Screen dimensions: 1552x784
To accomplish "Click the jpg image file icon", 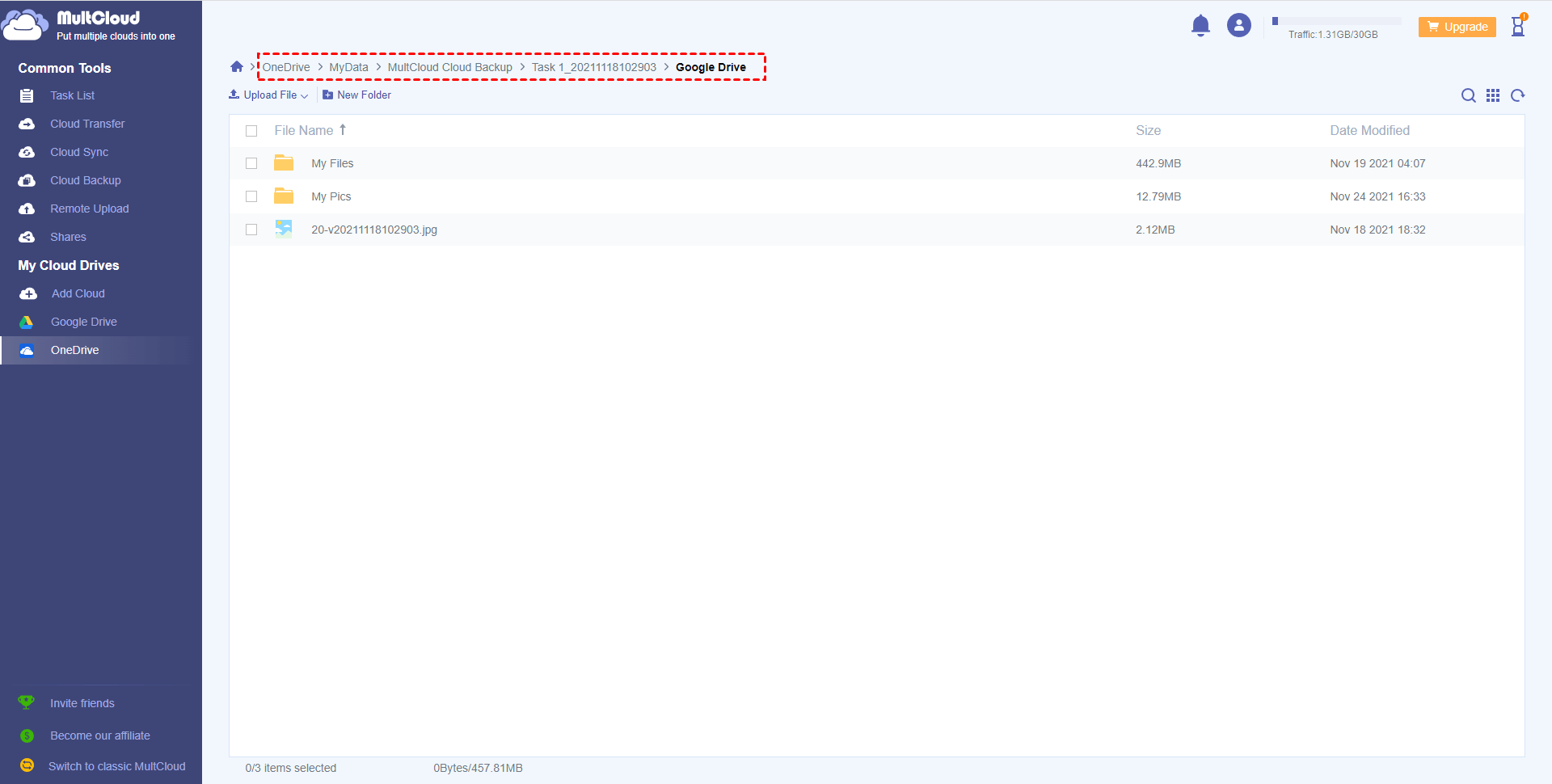I will 284,229.
